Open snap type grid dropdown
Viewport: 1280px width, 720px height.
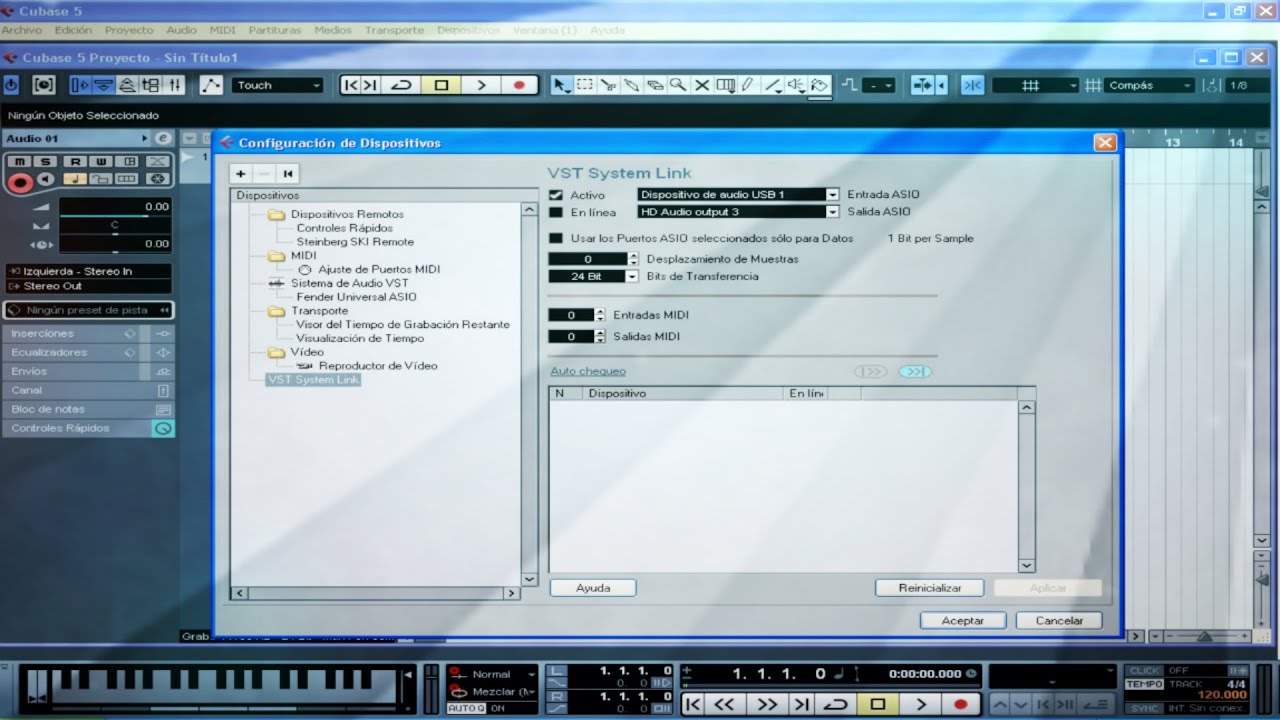(x=1035, y=85)
